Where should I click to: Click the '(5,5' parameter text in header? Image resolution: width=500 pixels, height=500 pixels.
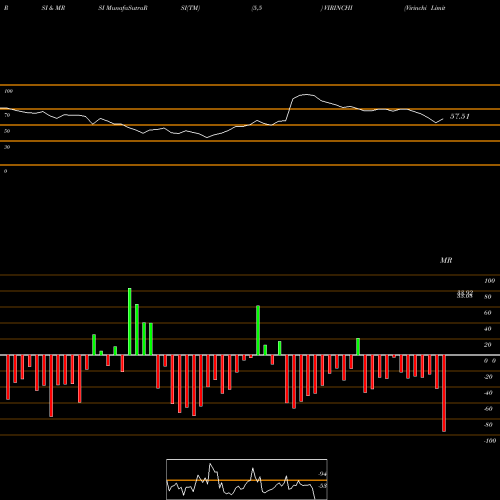[x=257, y=8]
